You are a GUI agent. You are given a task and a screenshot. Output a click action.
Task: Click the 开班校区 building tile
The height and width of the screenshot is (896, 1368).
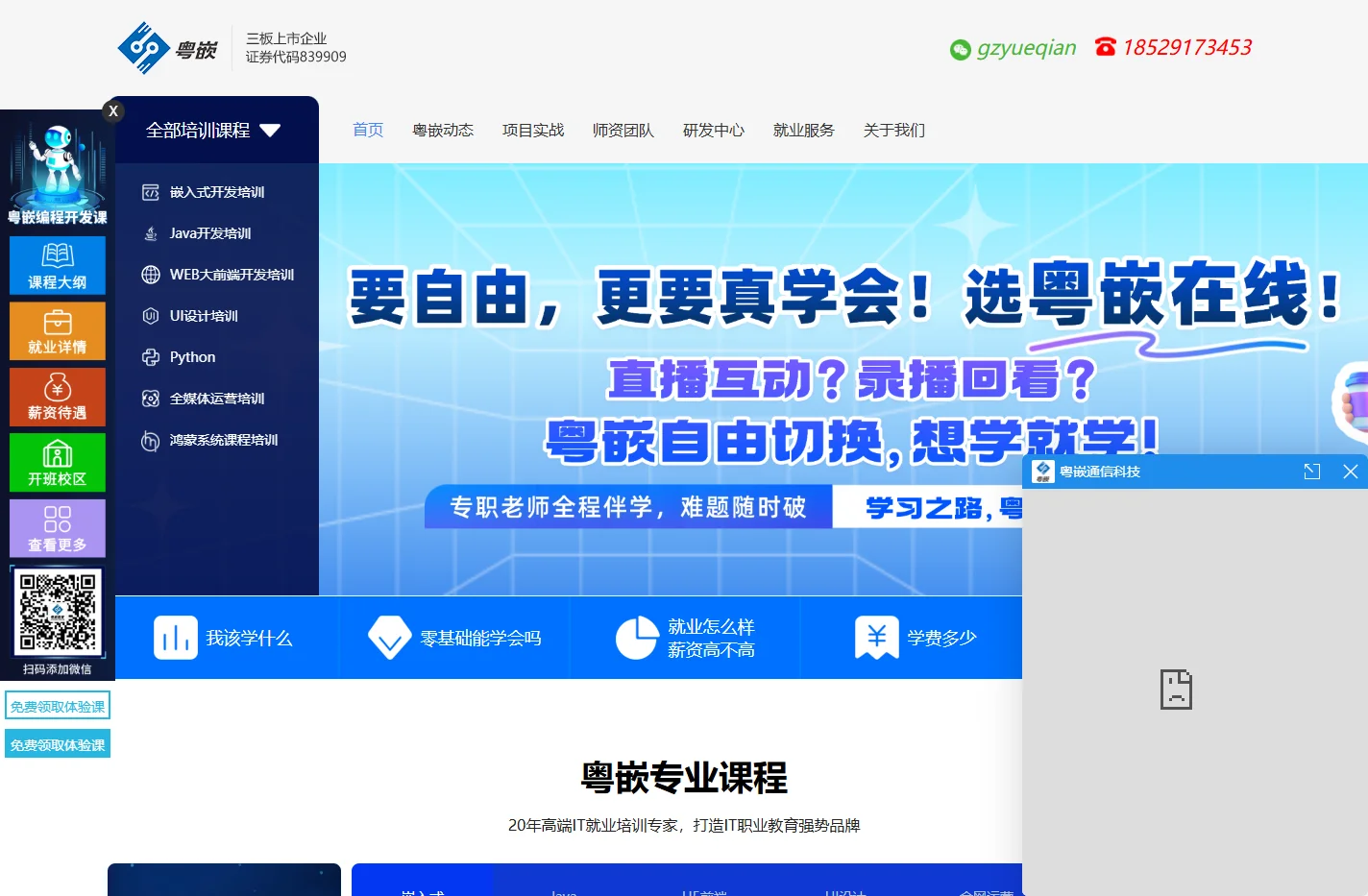[58, 463]
